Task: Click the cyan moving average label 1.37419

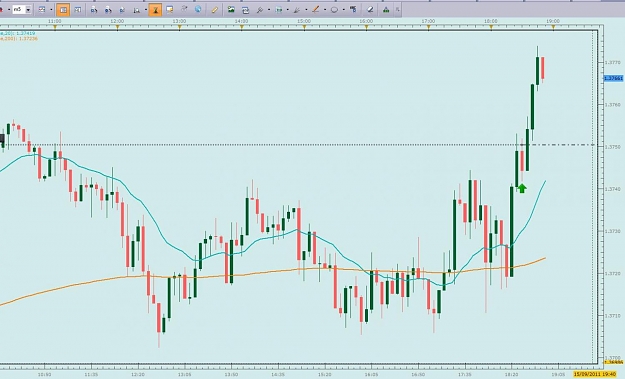Action: [x=18, y=33]
